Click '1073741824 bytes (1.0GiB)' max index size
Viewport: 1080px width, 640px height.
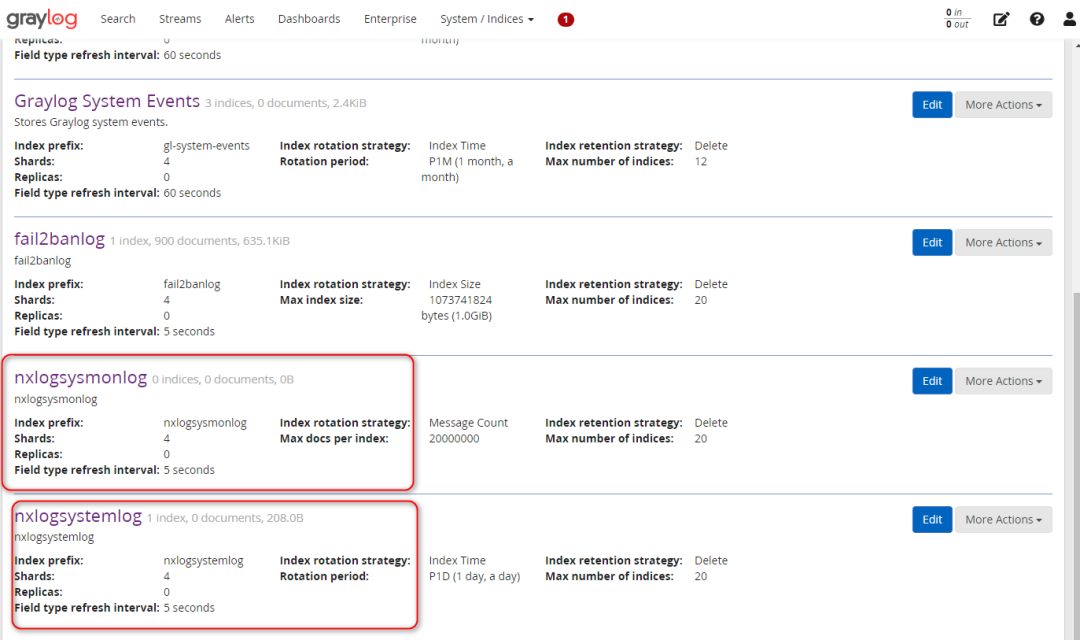tap(457, 308)
